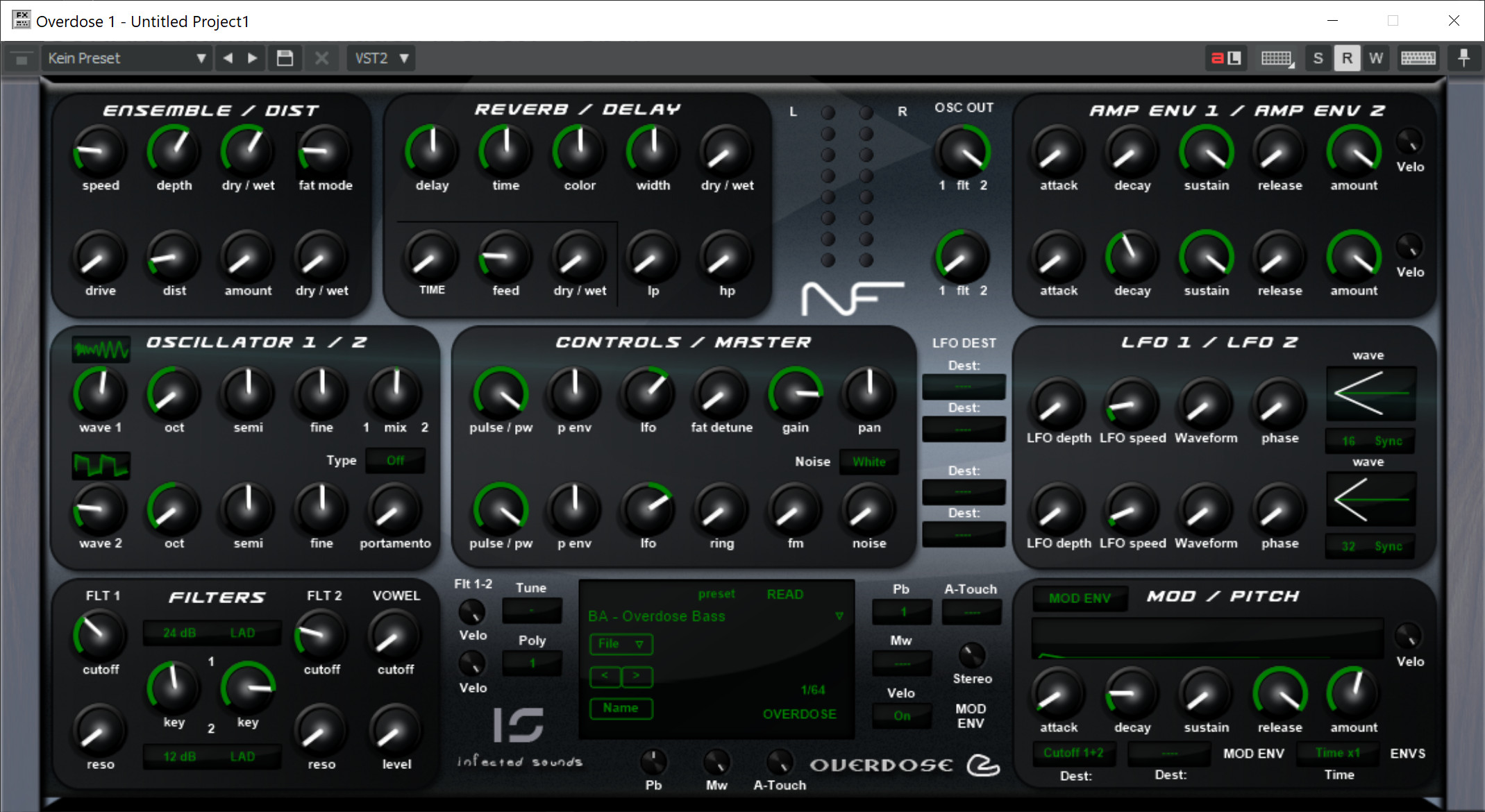Click the Overdose 2 logo icon
Image resolution: width=1485 pixels, height=812 pixels.
click(984, 765)
